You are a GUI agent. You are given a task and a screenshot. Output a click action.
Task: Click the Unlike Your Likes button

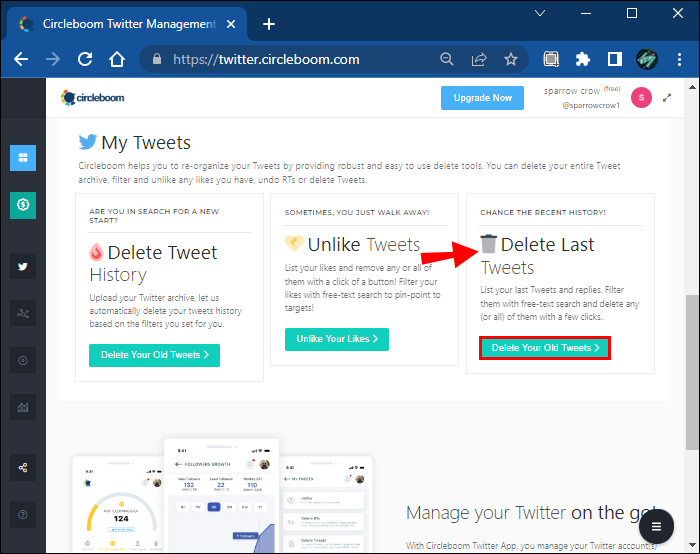click(337, 339)
